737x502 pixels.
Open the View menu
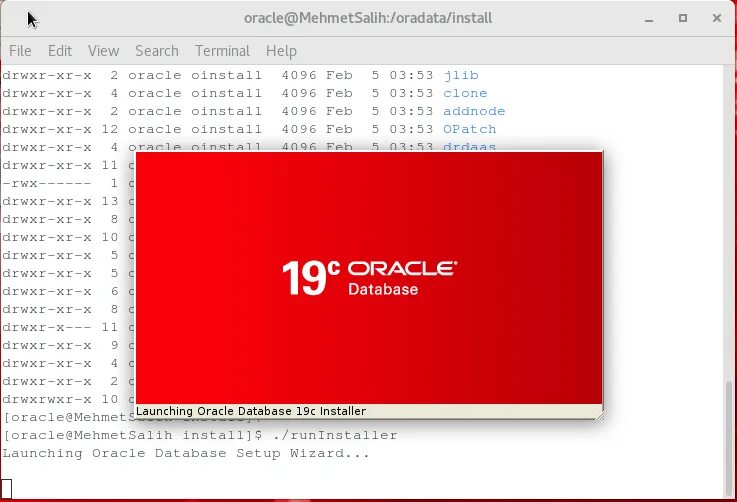103,51
